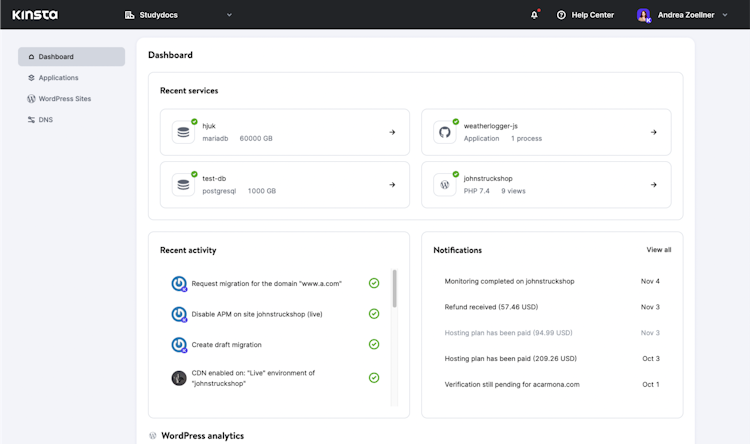Screen dimensions: 750x444
Task: Open the notifications bell
Action: point(535,15)
